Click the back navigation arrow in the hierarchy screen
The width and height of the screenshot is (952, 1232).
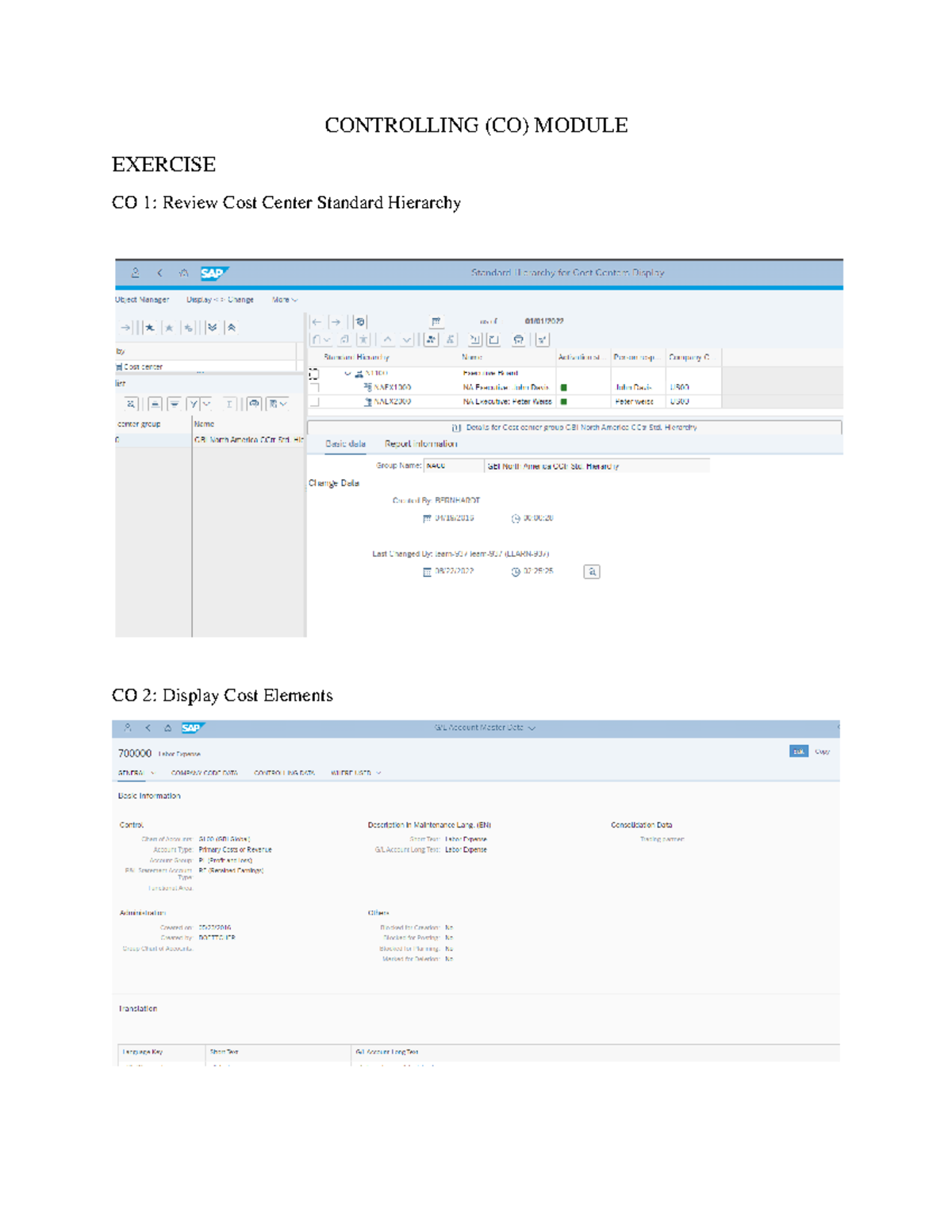point(316,322)
